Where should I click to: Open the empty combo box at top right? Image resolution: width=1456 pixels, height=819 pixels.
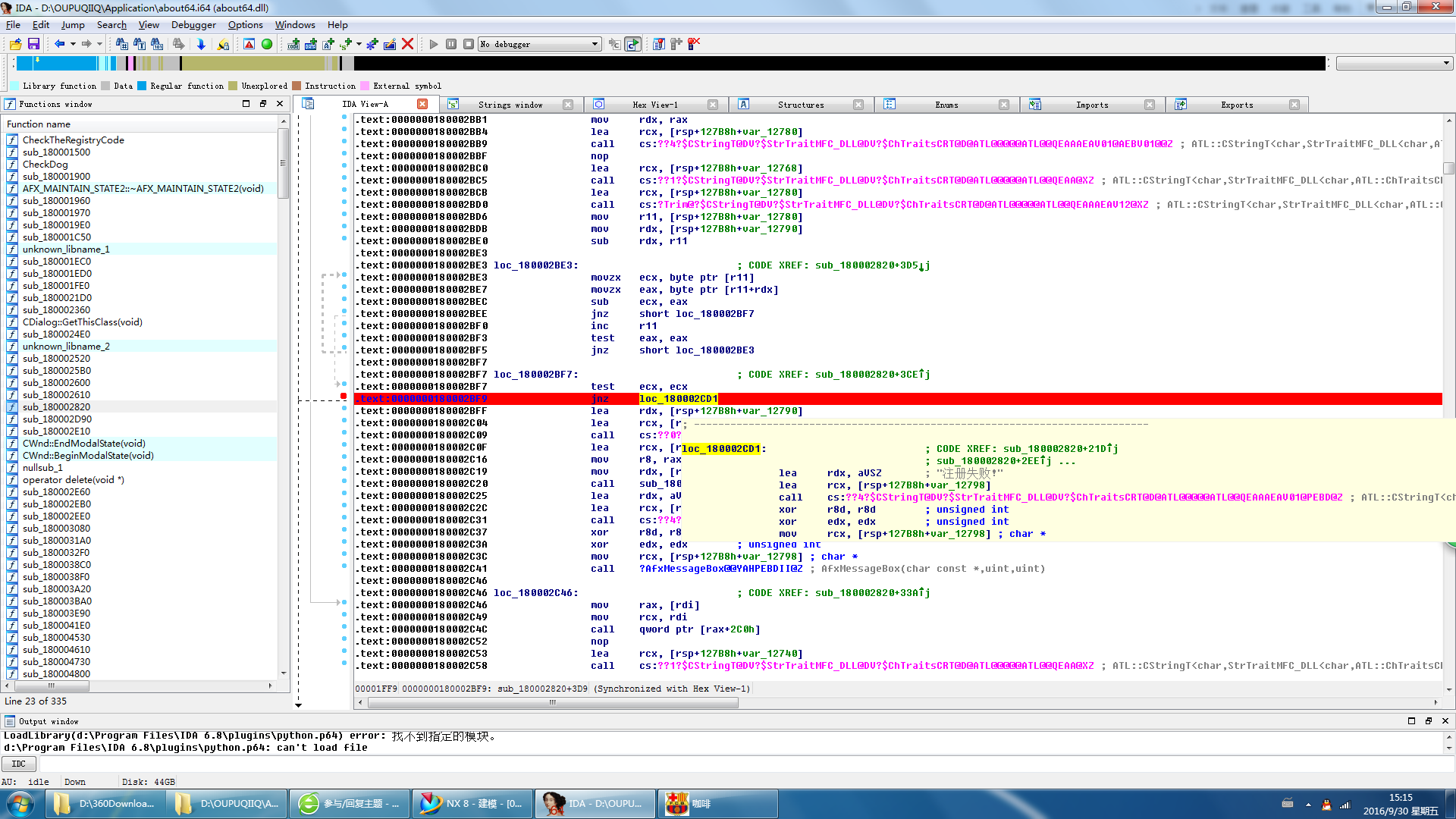pyautogui.click(x=1393, y=63)
